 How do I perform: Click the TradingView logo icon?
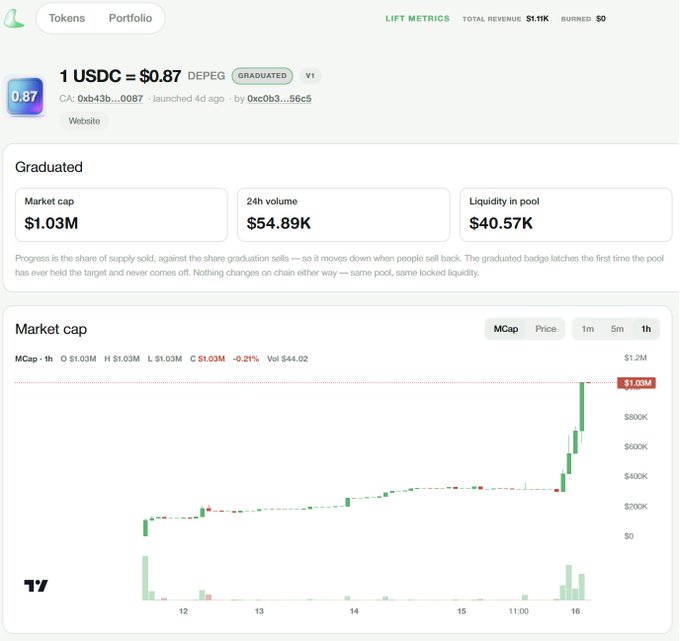pos(36,585)
